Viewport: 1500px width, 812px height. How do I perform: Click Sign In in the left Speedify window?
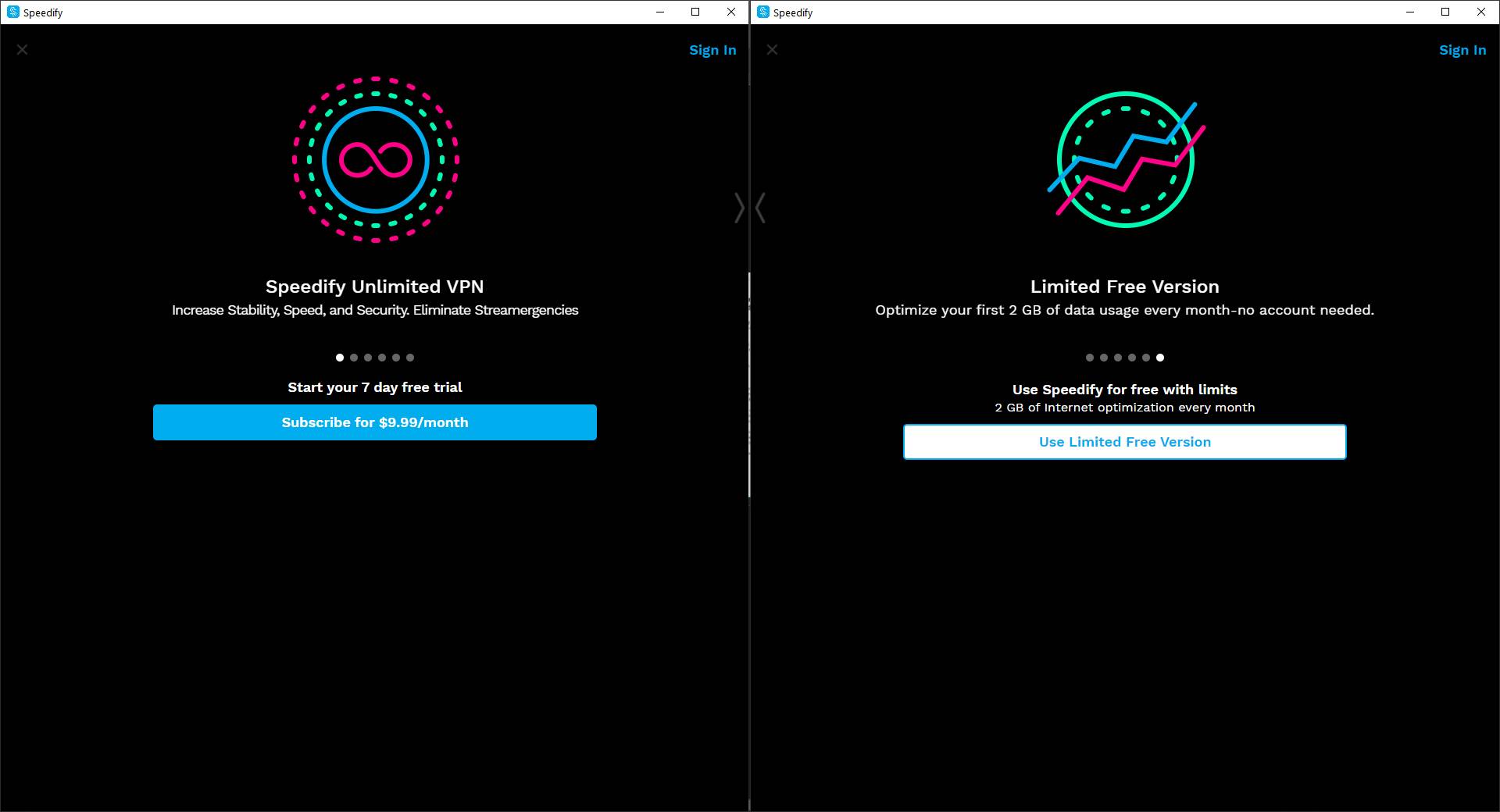712,50
